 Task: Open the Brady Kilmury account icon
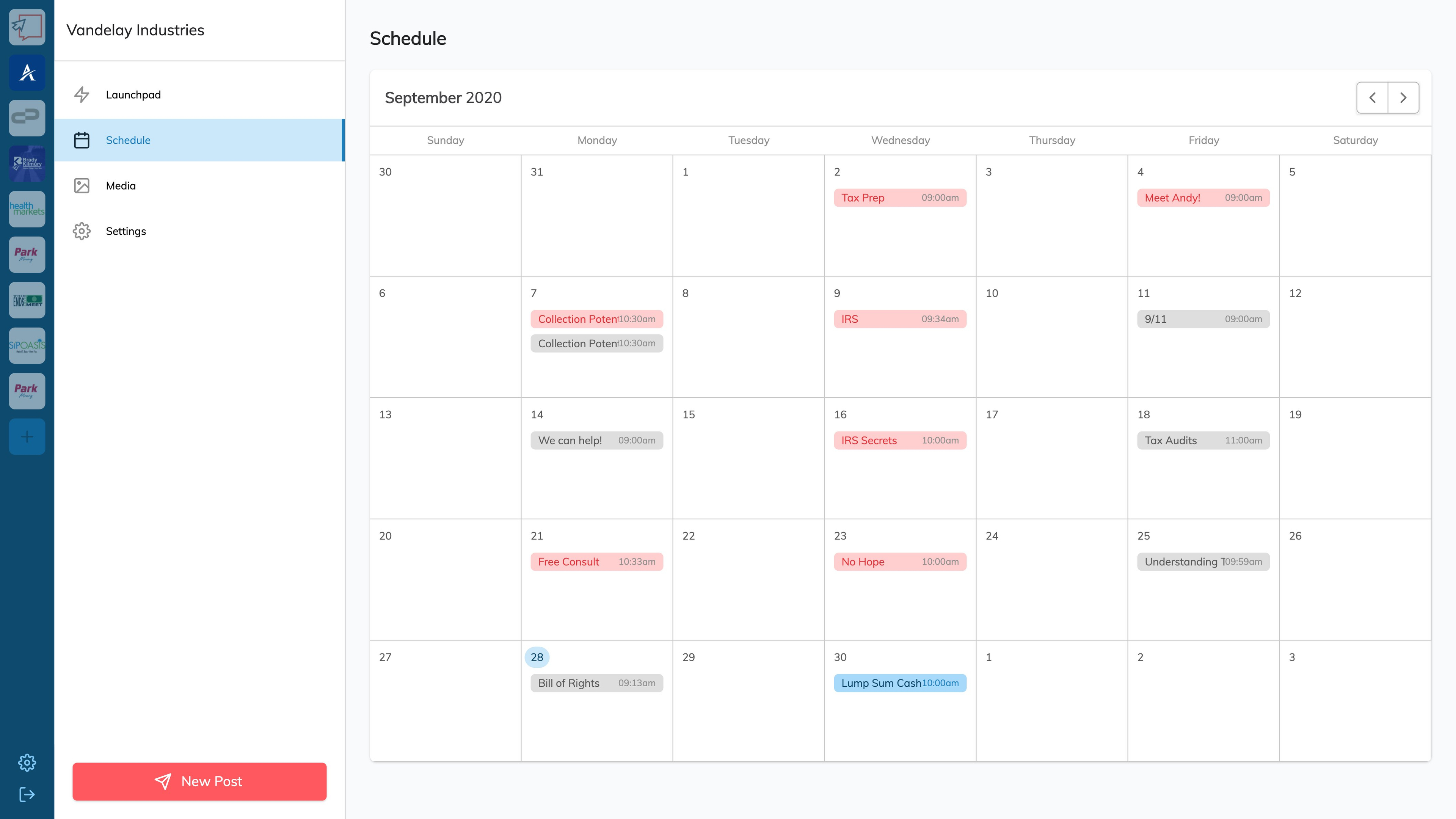(27, 164)
